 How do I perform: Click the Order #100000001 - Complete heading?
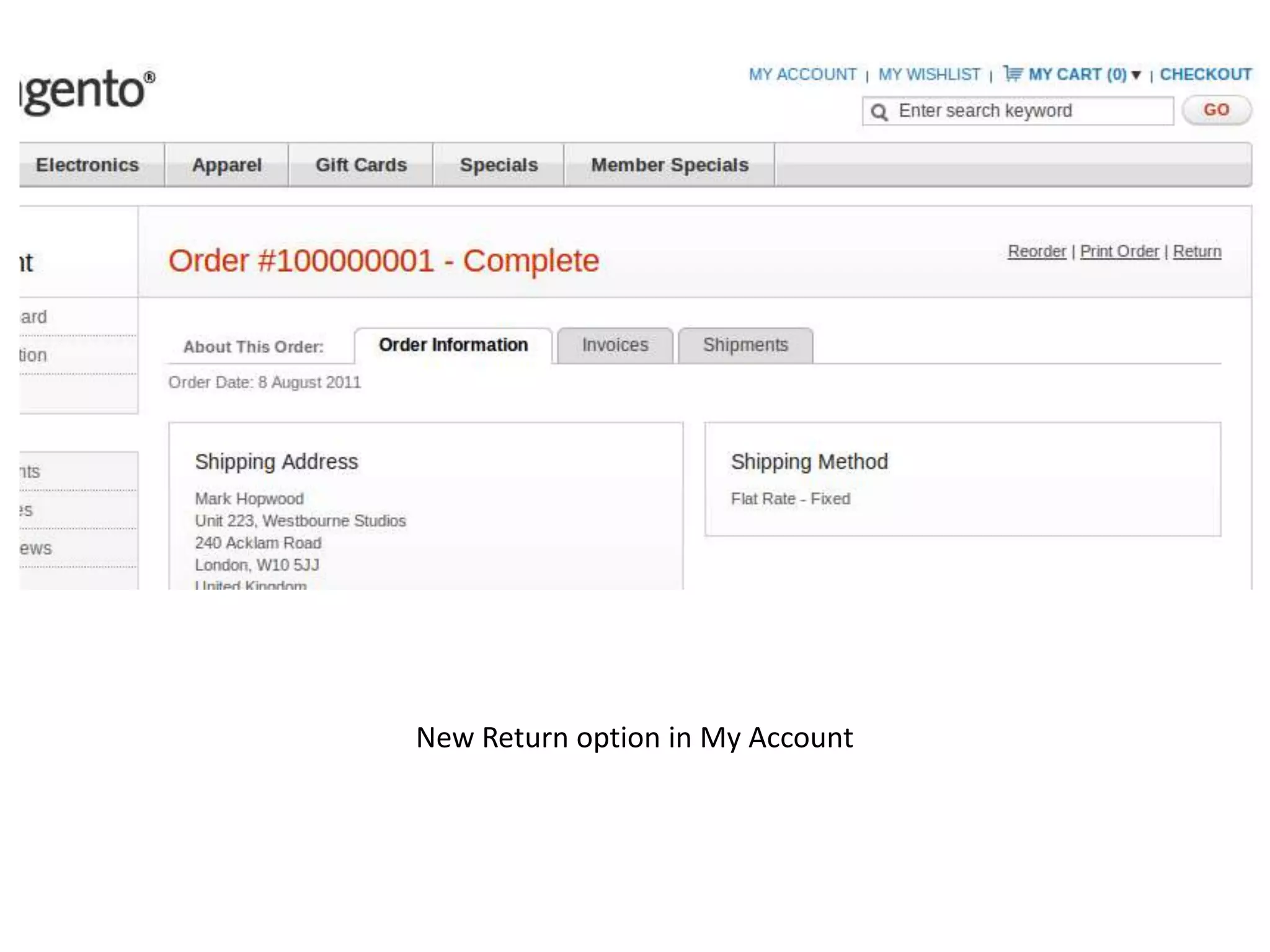coord(384,261)
